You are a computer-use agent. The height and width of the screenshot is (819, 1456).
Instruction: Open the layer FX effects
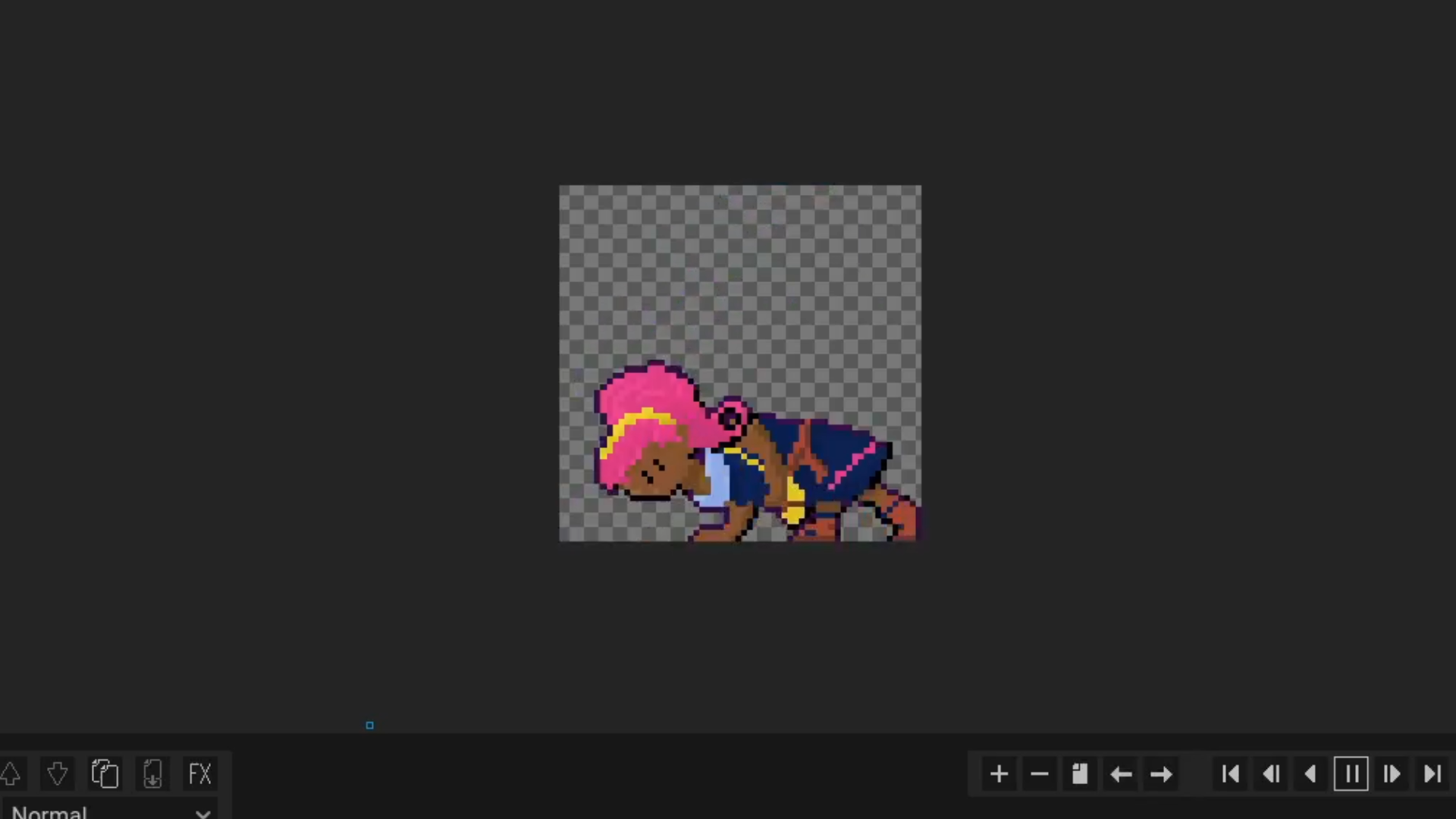coord(200,774)
